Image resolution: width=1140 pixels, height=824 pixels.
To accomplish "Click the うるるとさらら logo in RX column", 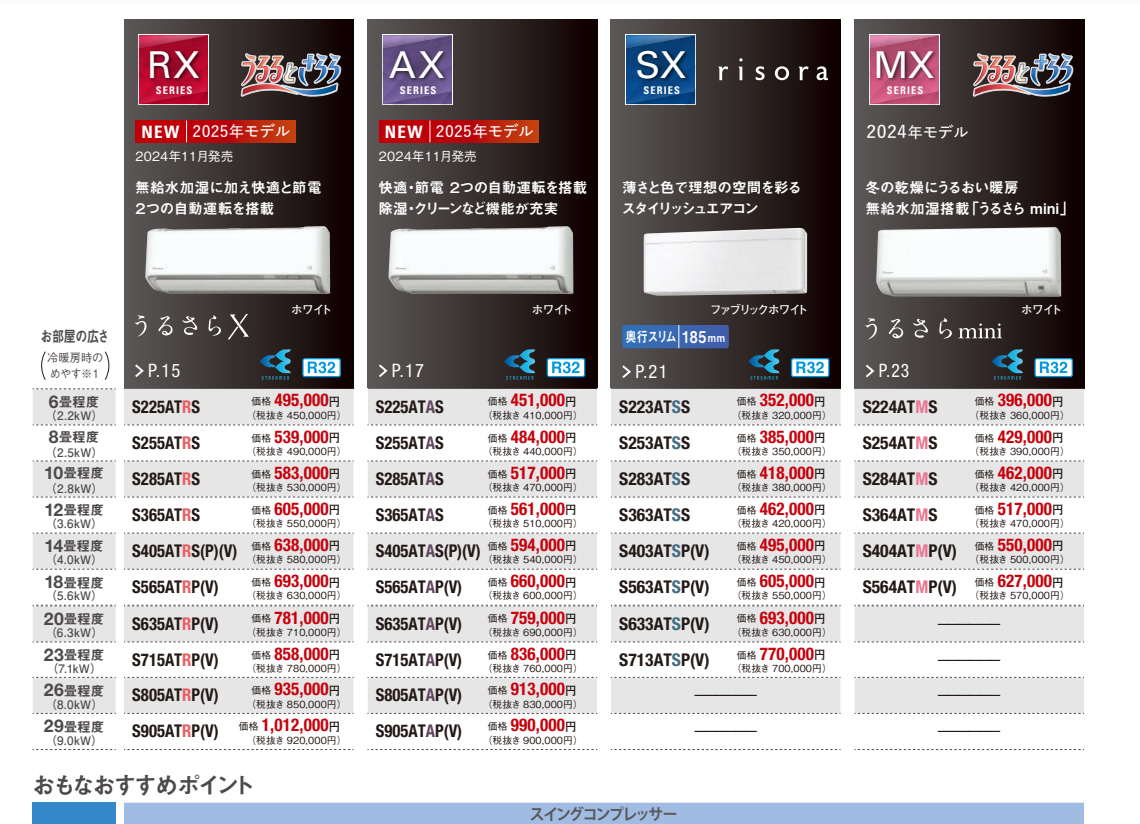I will pyautogui.click(x=291, y=74).
